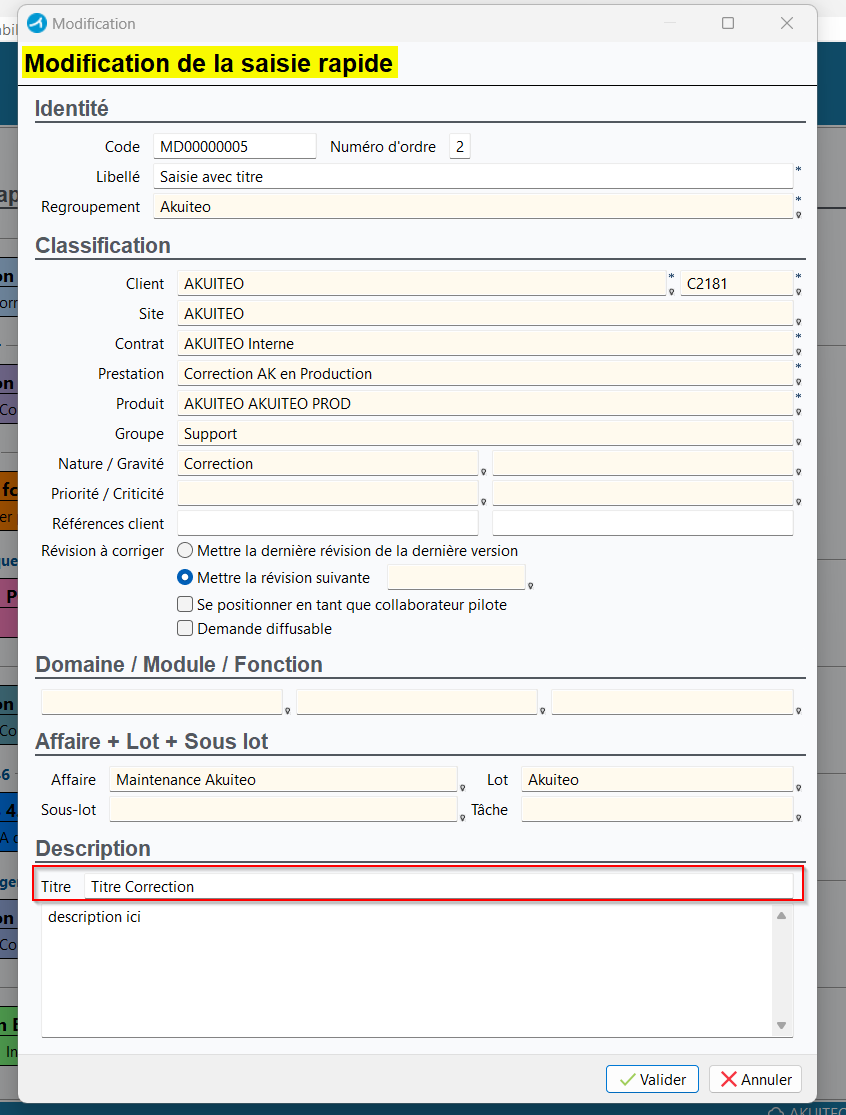Open lookup icon beside Groupe Support field

[x=798, y=442]
